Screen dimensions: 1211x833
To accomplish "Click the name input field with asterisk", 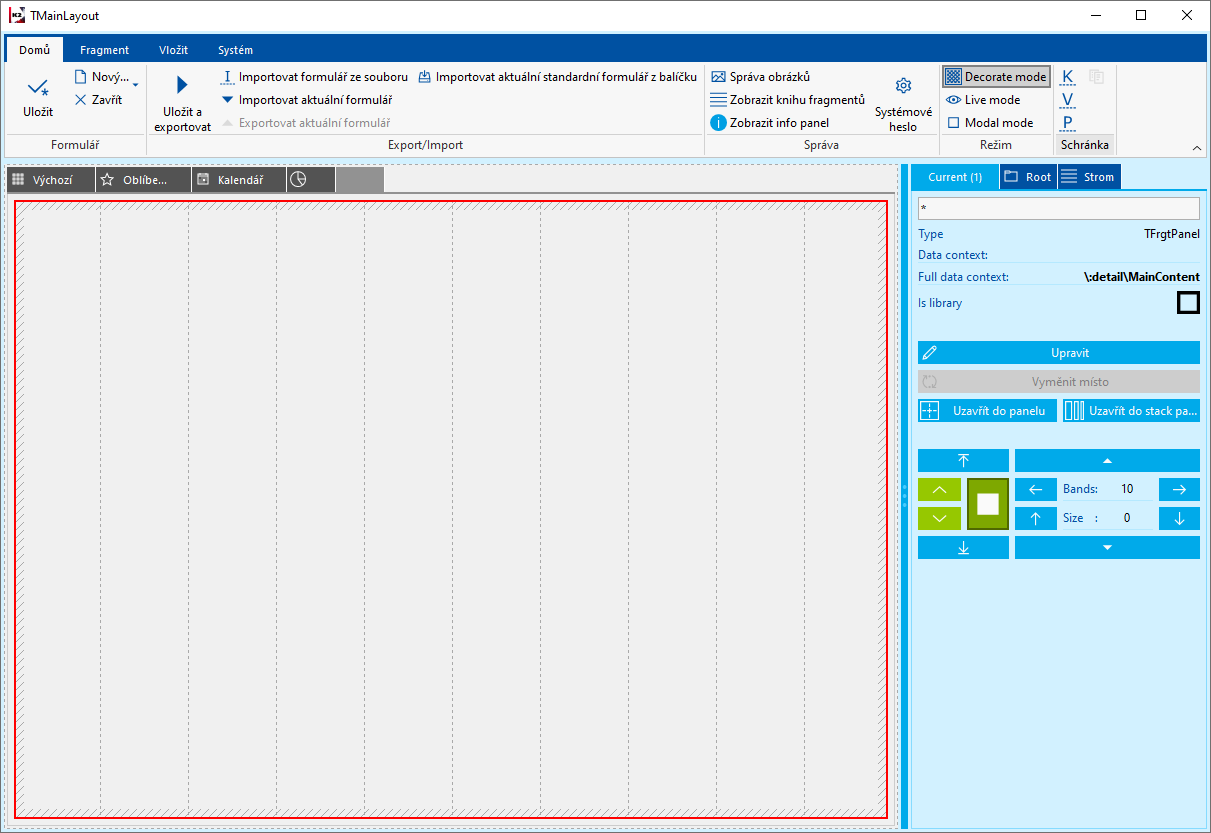I will click(1058, 208).
